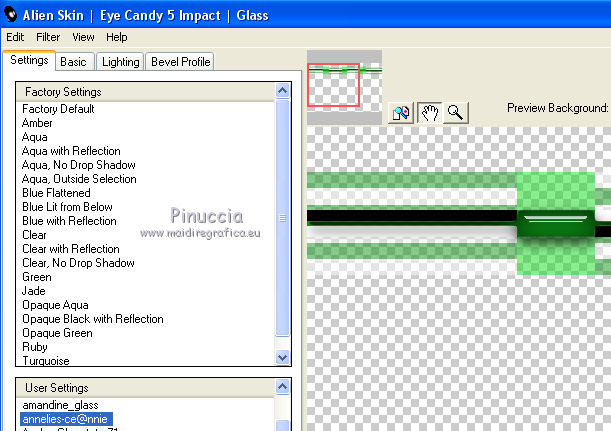Screen dimensions: 611x431
Task: Select the Turquoise preset
Action: click(x=46, y=360)
